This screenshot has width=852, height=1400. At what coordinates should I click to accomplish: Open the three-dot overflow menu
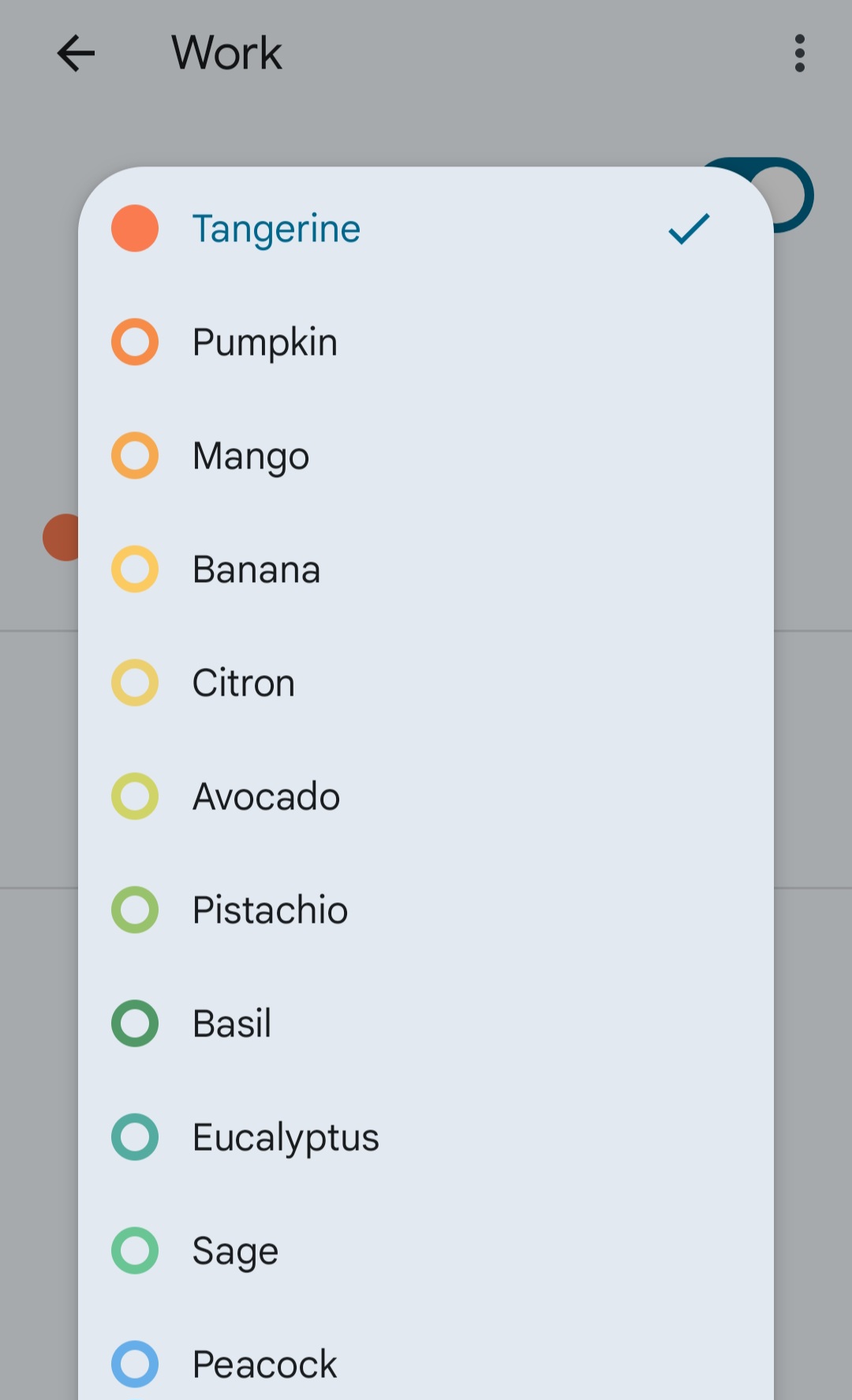pos(798,53)
